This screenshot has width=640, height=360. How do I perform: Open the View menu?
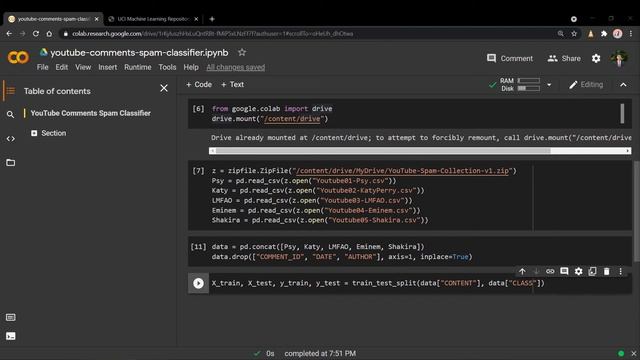pos(83,67)
